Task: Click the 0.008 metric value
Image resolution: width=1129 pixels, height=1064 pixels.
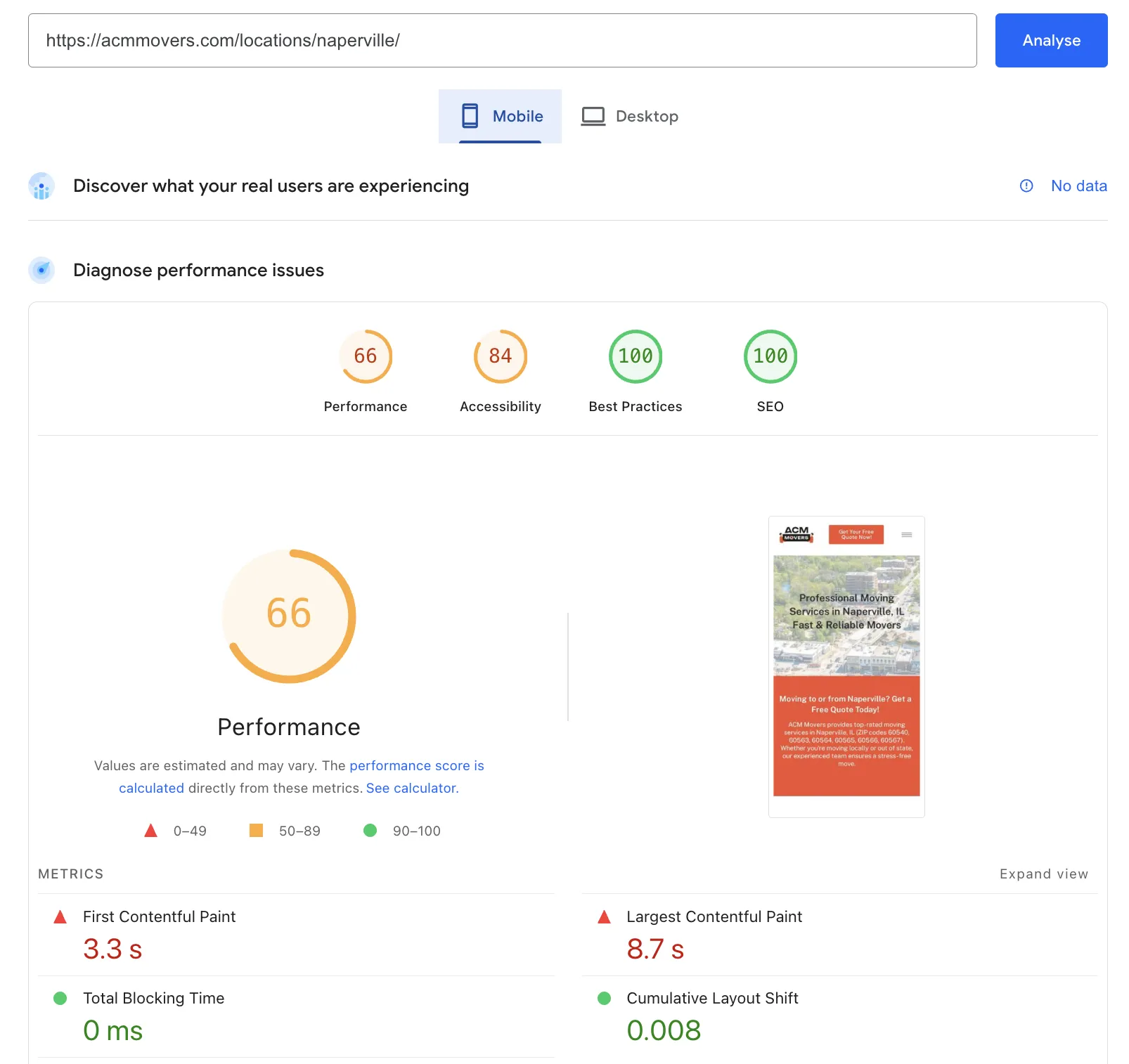Action: (664, 1030)
